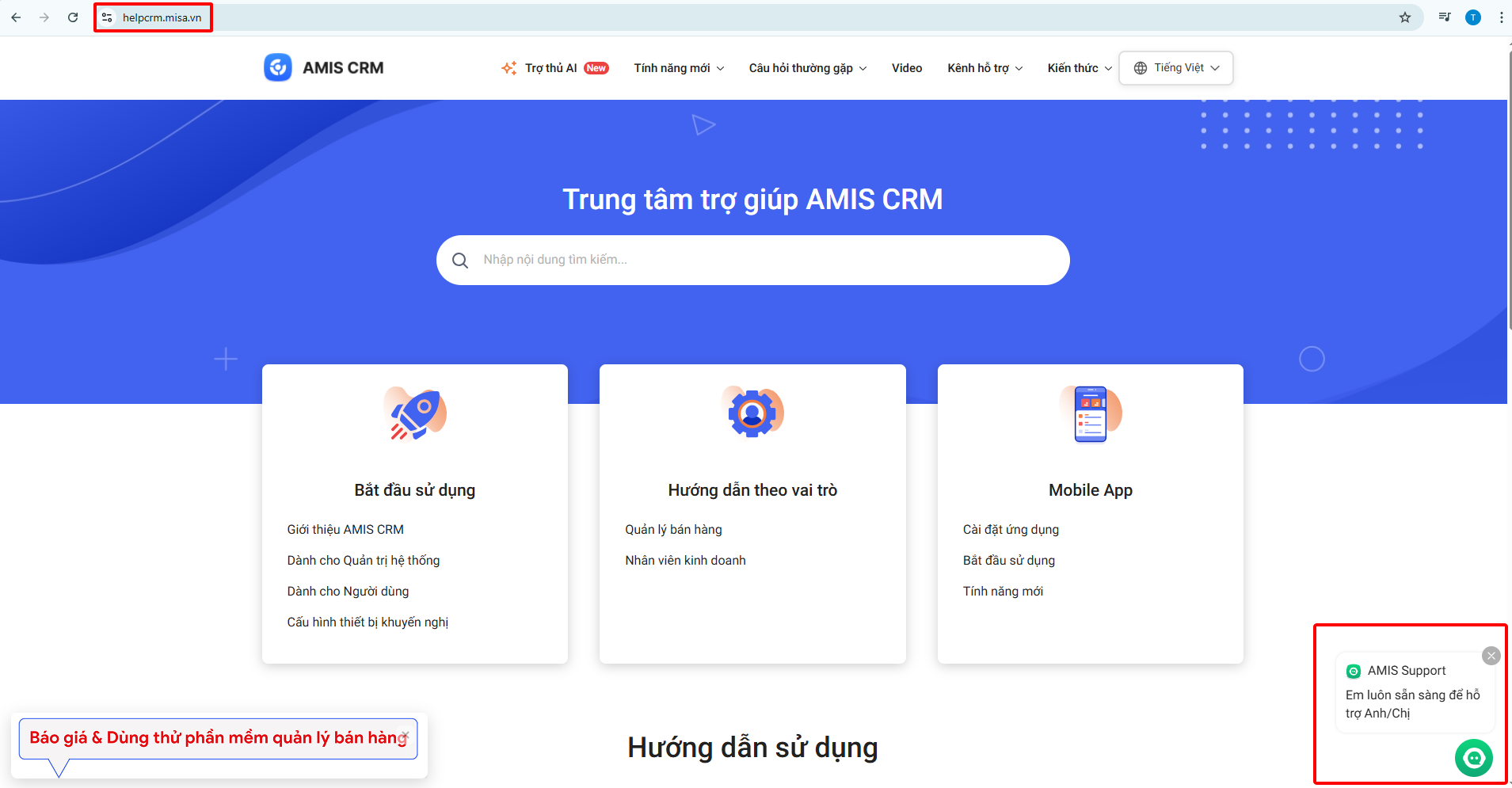
Task: Click the AMIS CRM logo icon
Action: (278, 67)
